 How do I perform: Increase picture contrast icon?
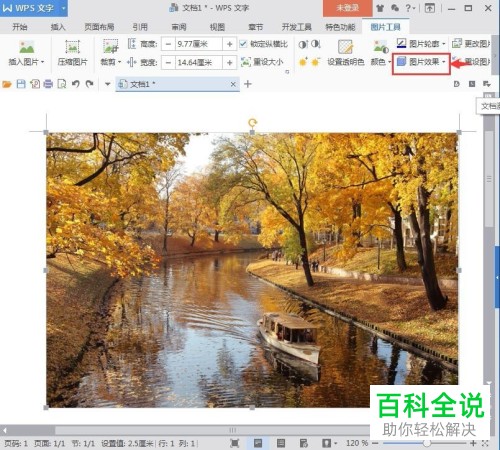pyautogui.click(x=303, y=44)
